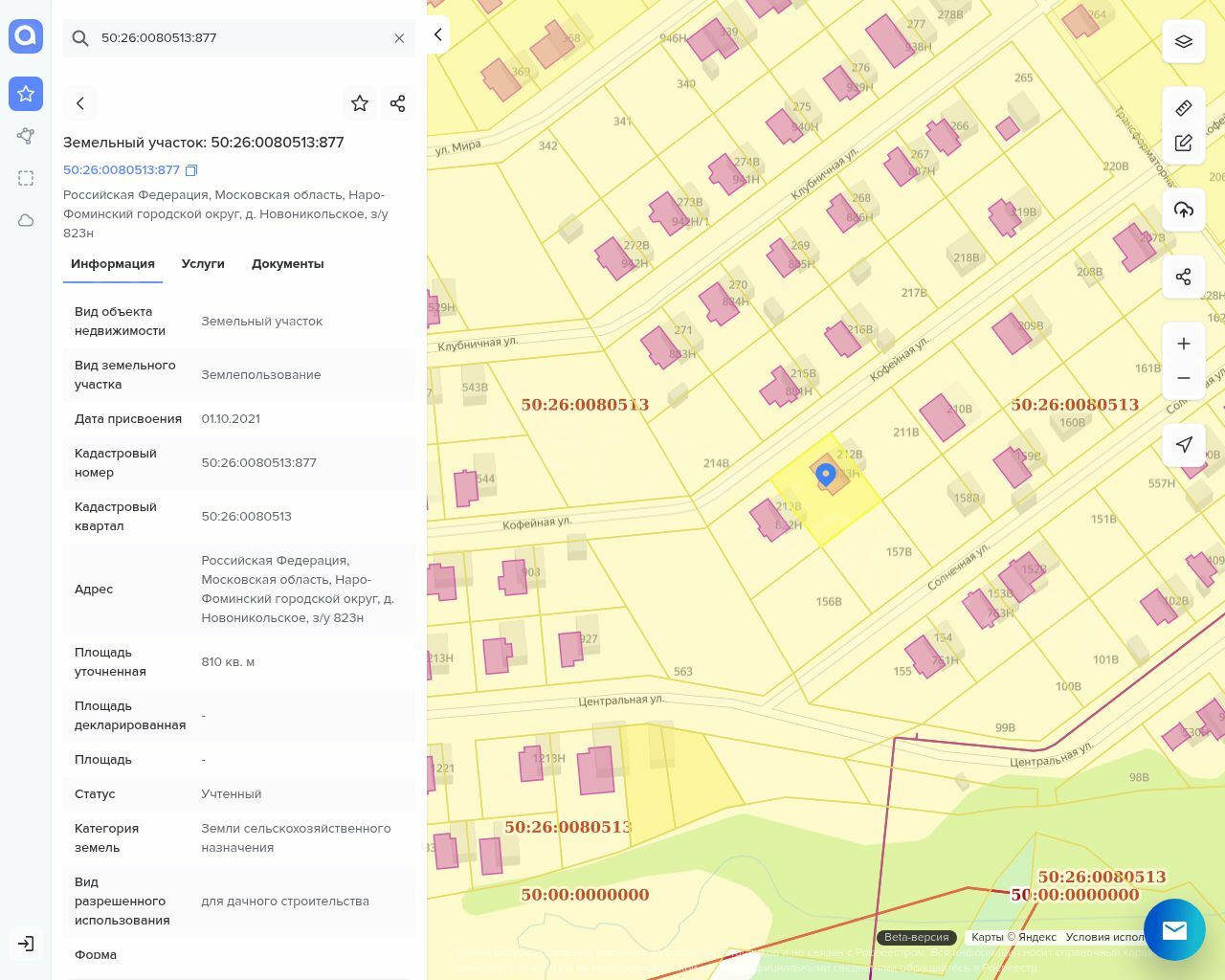The width and height of the screenshot is (1225, 980).
Task: Open the cloud icon in sidebar
Action: (26, 220)
